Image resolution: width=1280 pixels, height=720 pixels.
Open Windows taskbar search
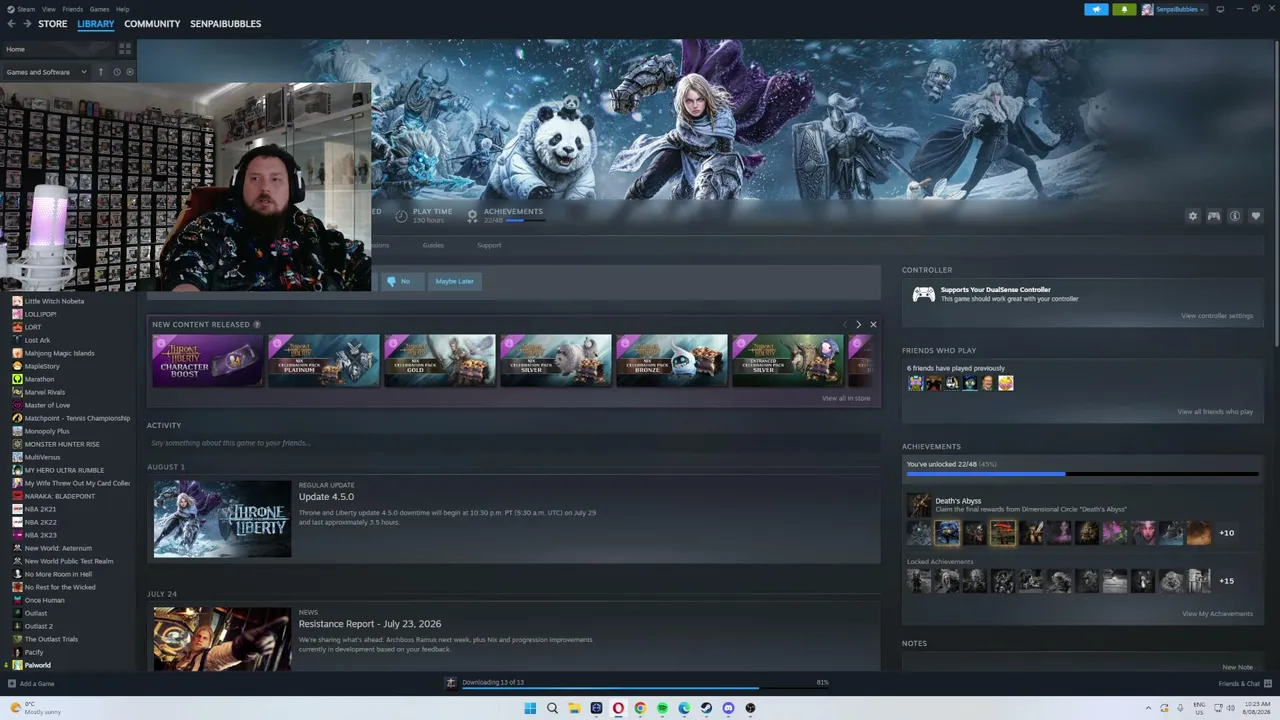[552, 708]
